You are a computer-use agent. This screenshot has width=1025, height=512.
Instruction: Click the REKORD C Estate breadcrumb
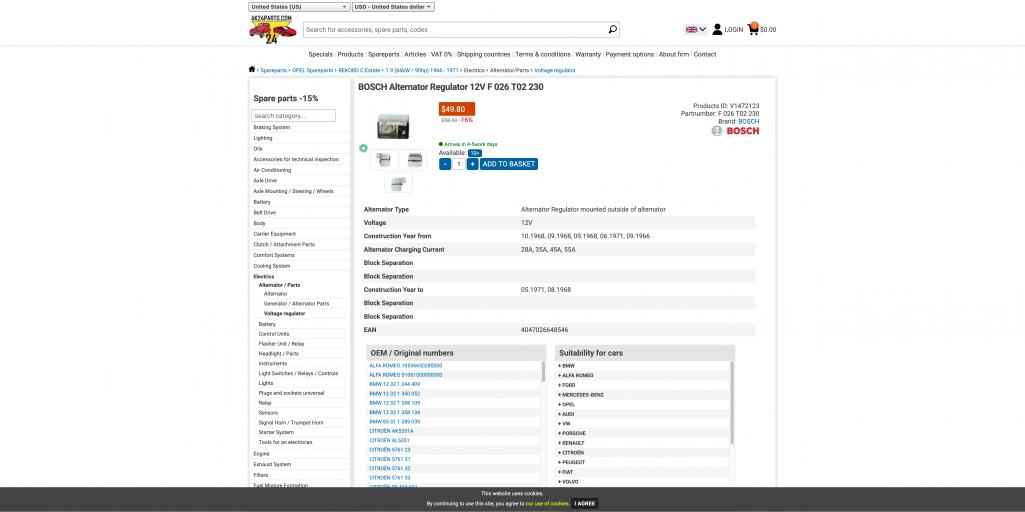click(x=359, y=70)
